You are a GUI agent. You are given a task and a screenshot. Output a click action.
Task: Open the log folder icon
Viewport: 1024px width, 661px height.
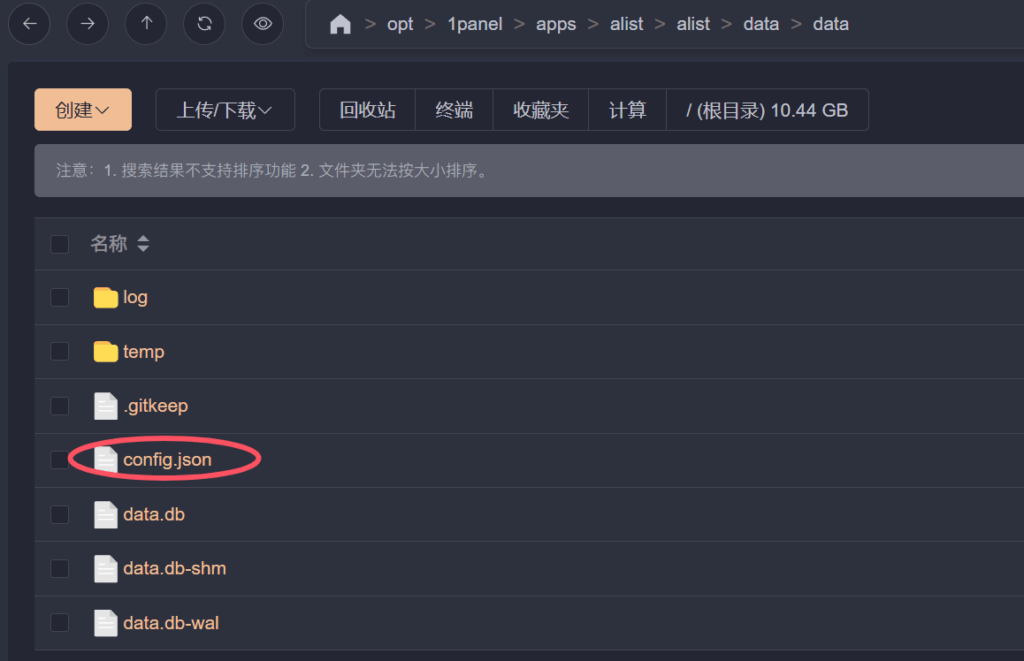coord(106,297)
